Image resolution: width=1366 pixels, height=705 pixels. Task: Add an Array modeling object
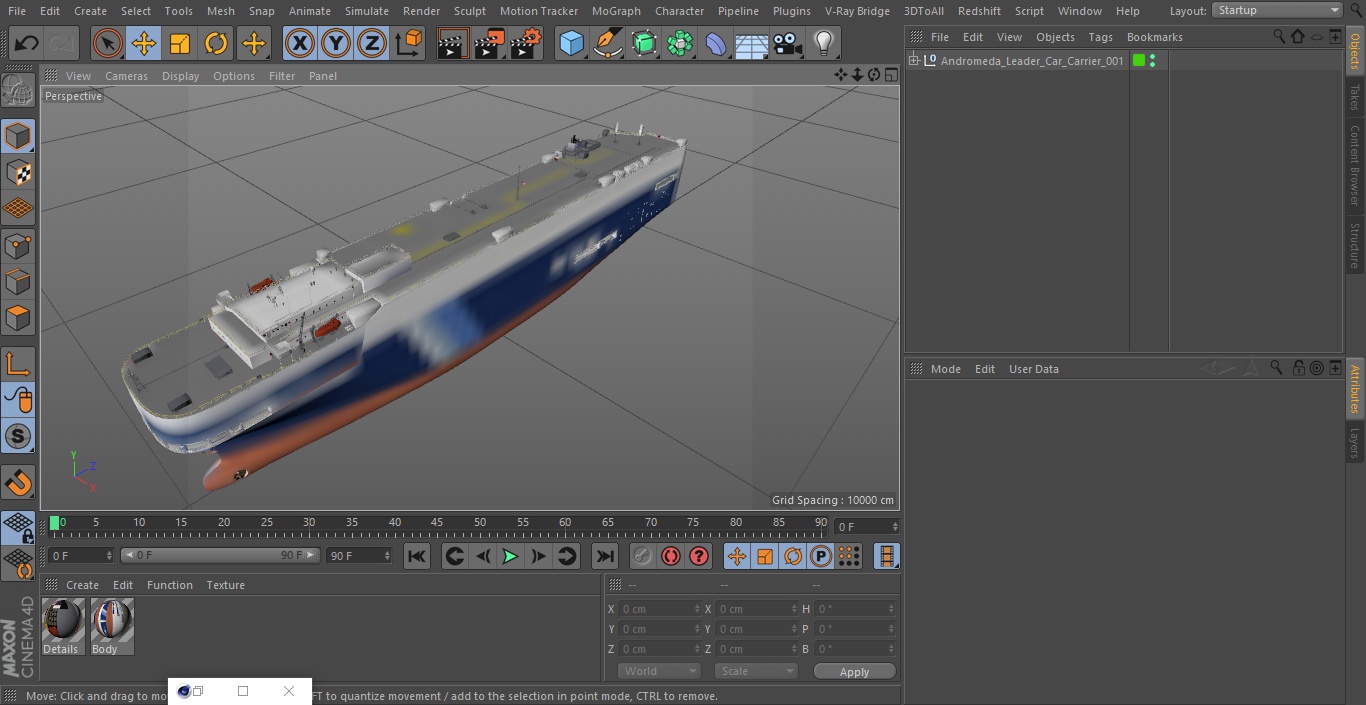pyautogui.click(x=680, y=43)
